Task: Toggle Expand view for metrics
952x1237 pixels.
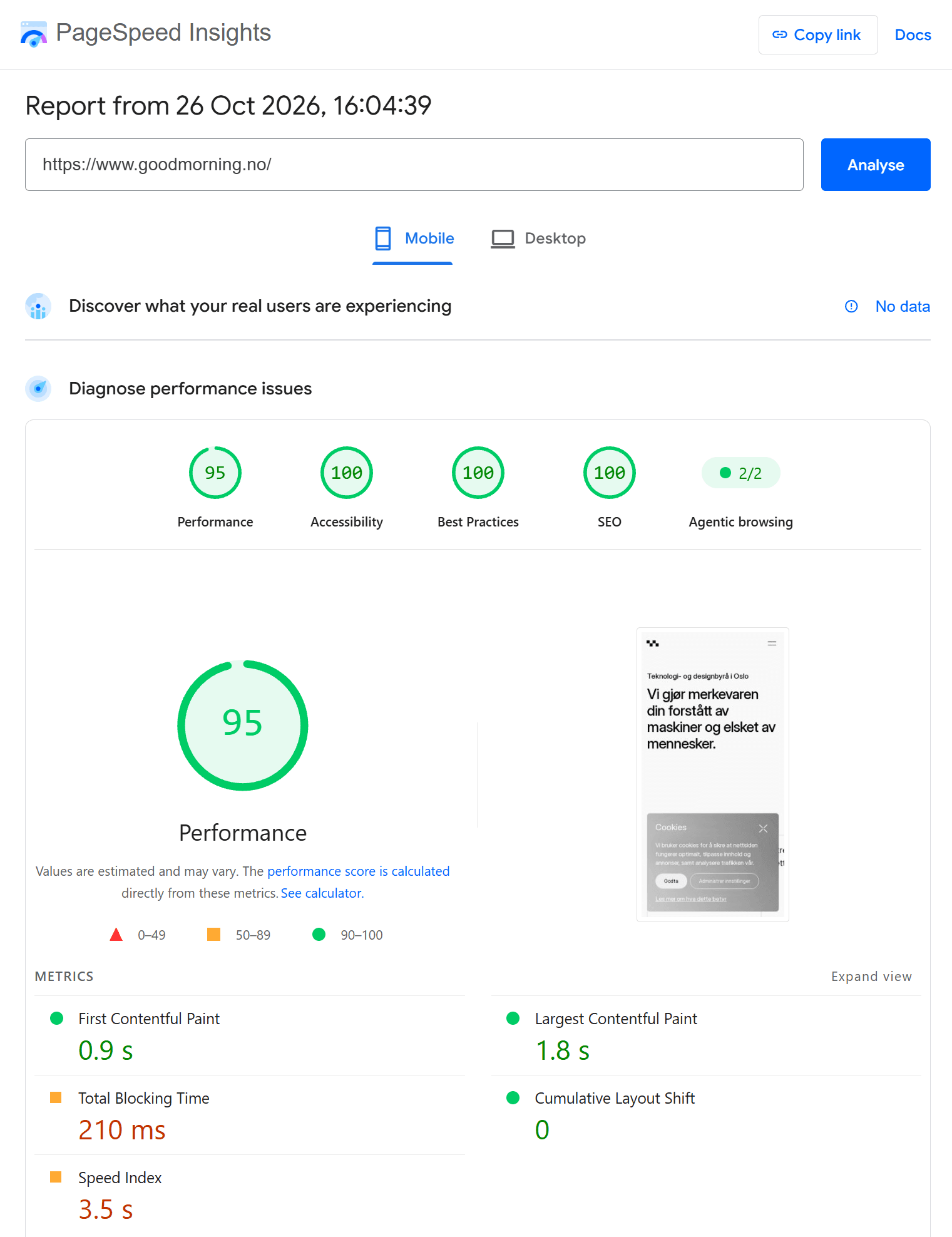Action: (871, 977)
